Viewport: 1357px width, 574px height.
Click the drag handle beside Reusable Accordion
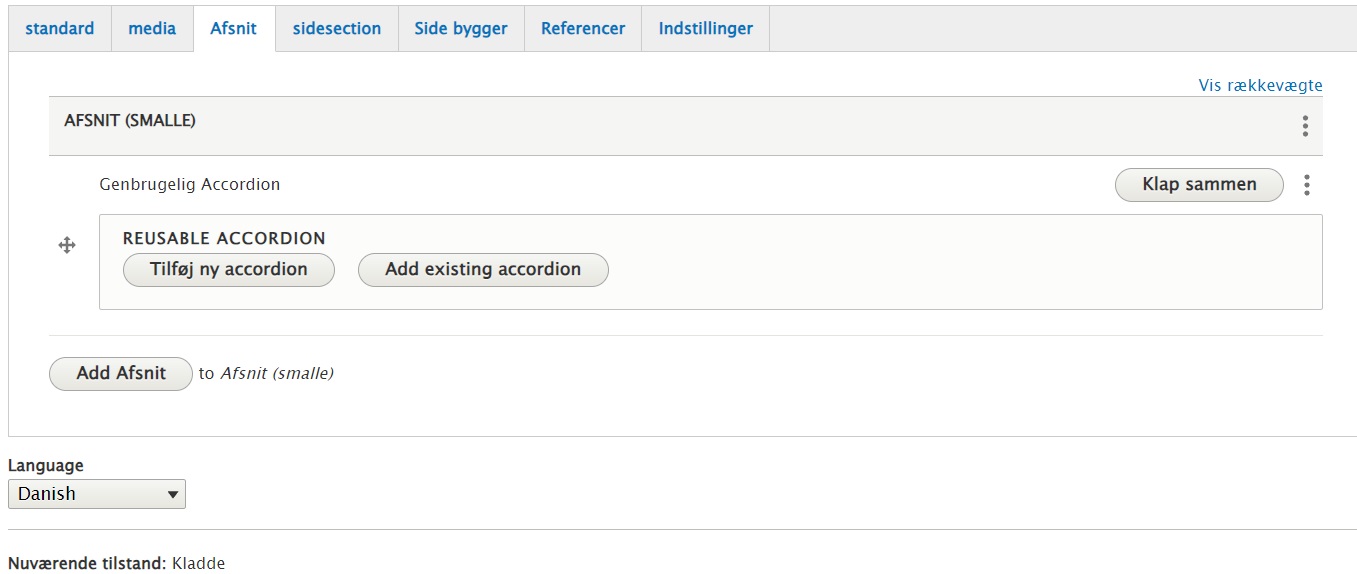[x=67, y=245]
